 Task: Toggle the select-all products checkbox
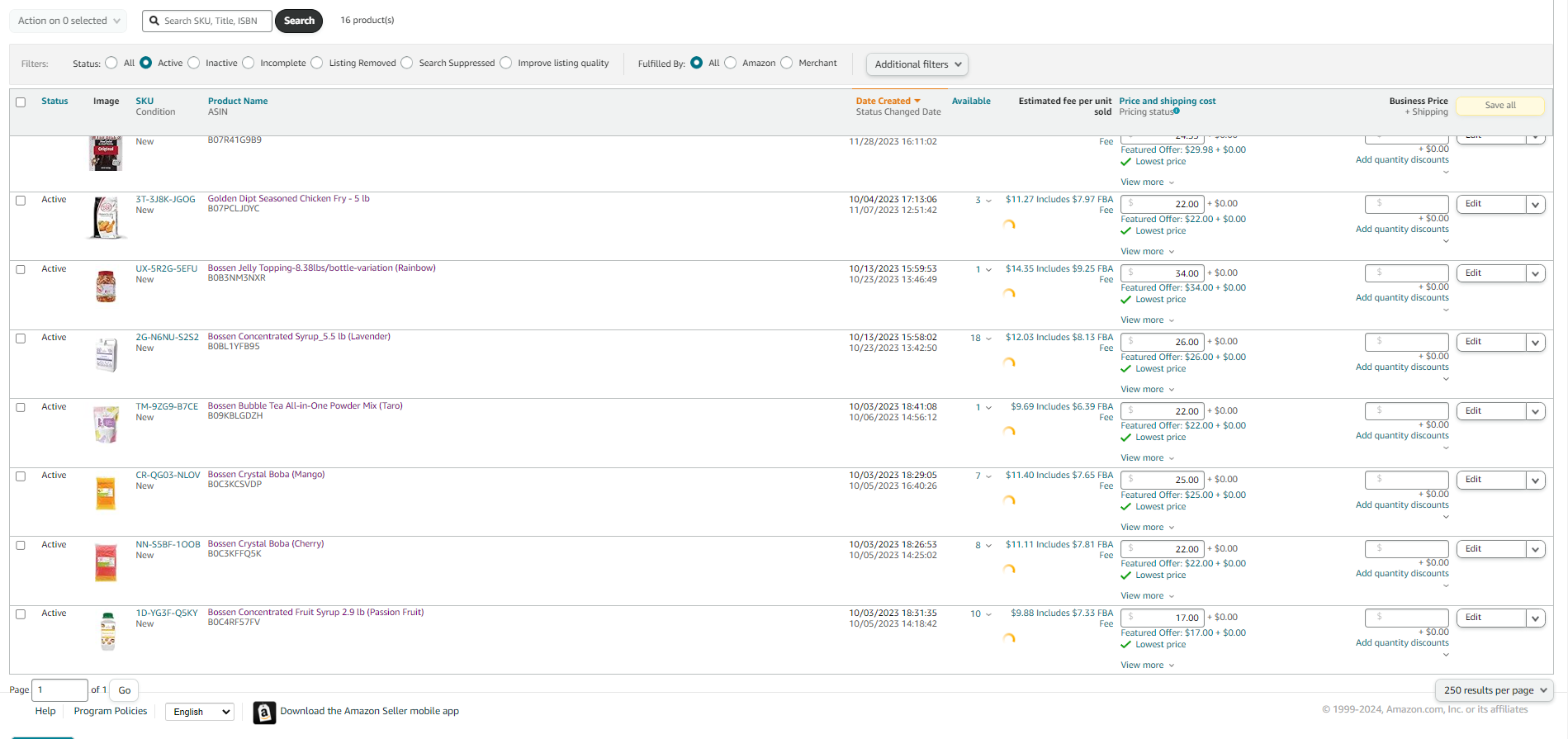[x=21, y=102]
